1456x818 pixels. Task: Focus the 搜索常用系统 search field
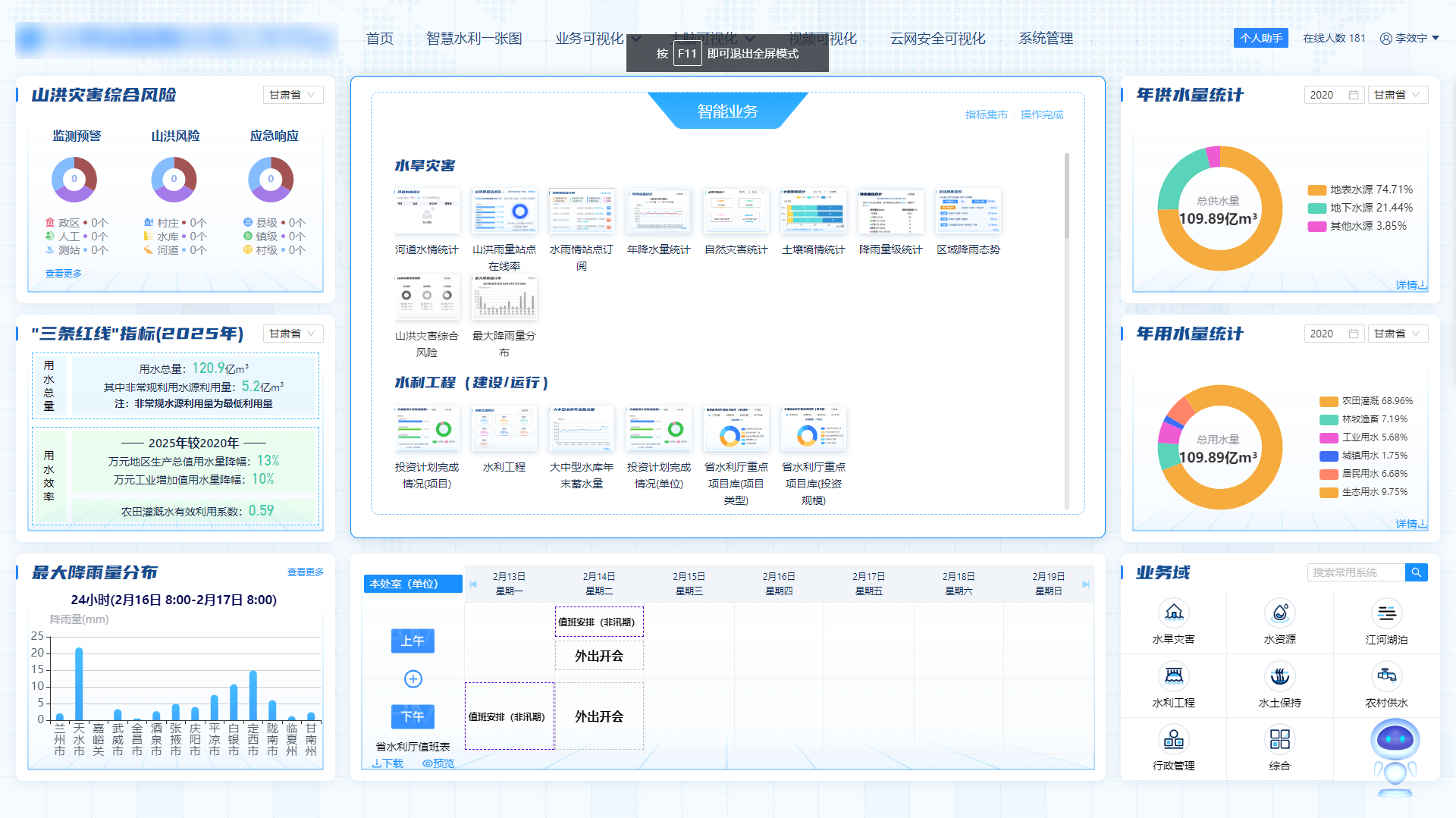click(1355, 572)
